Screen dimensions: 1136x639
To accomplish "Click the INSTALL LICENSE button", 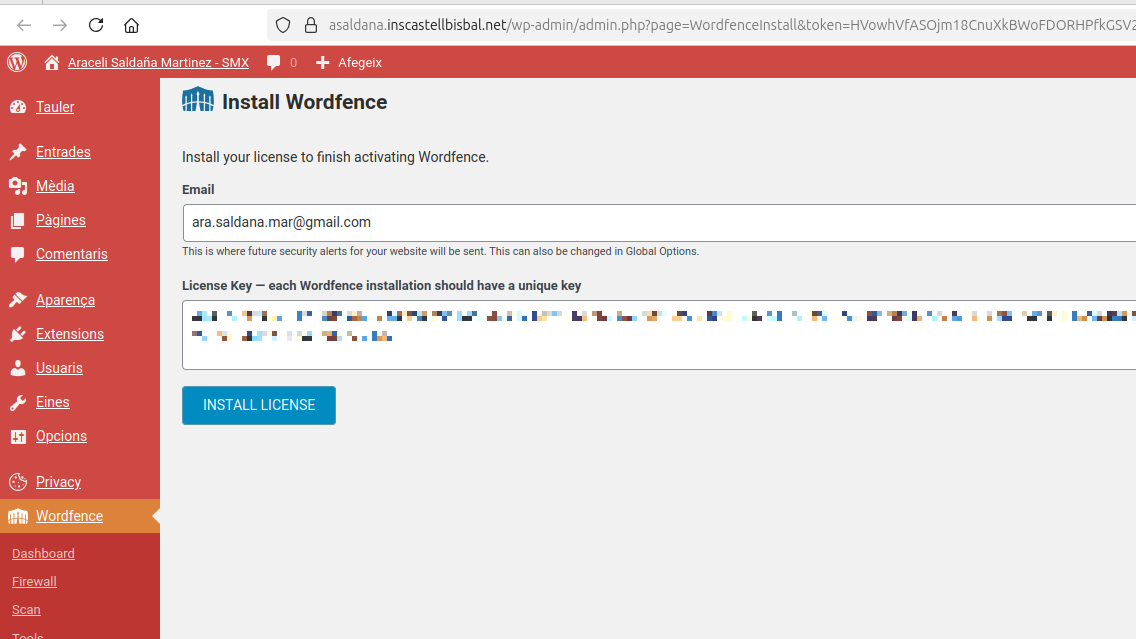I will (x=259, y=405).
